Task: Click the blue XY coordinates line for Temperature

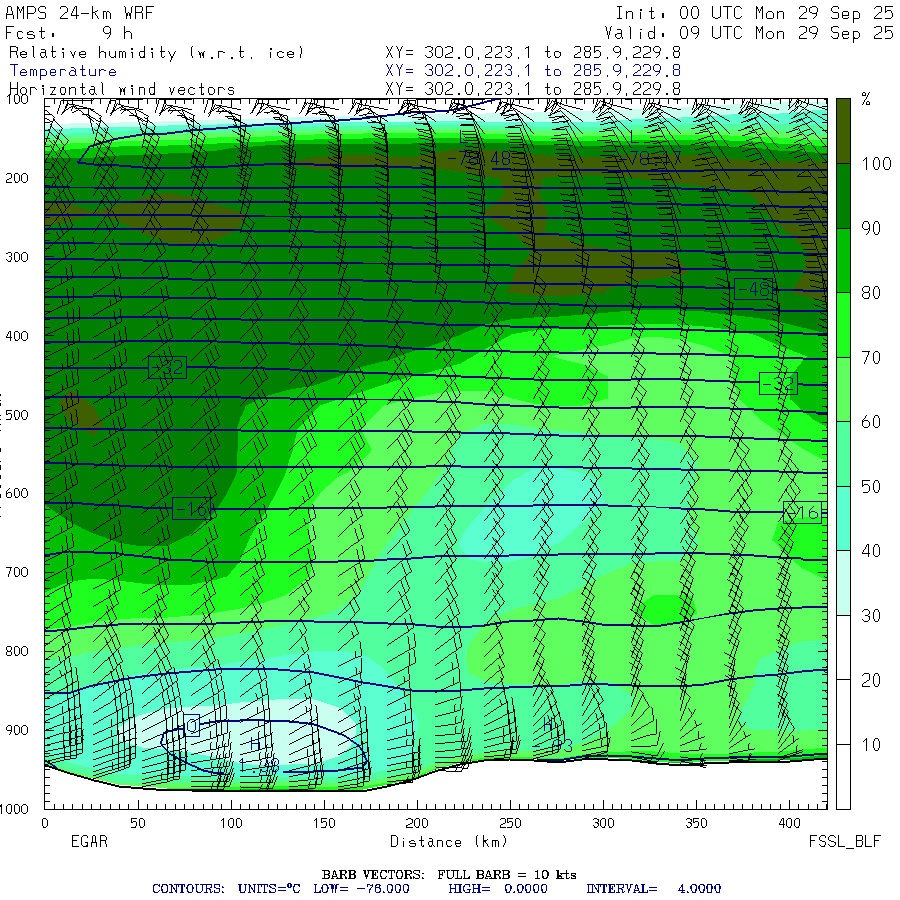Action: coord(533,71)
